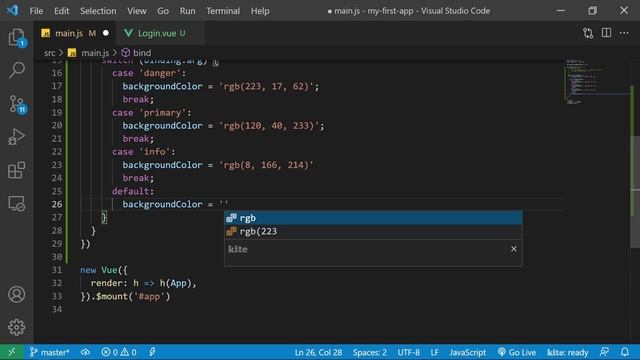Change file encoding via UTF-8
Screen dimensions: 640x360
click(409, 352)
